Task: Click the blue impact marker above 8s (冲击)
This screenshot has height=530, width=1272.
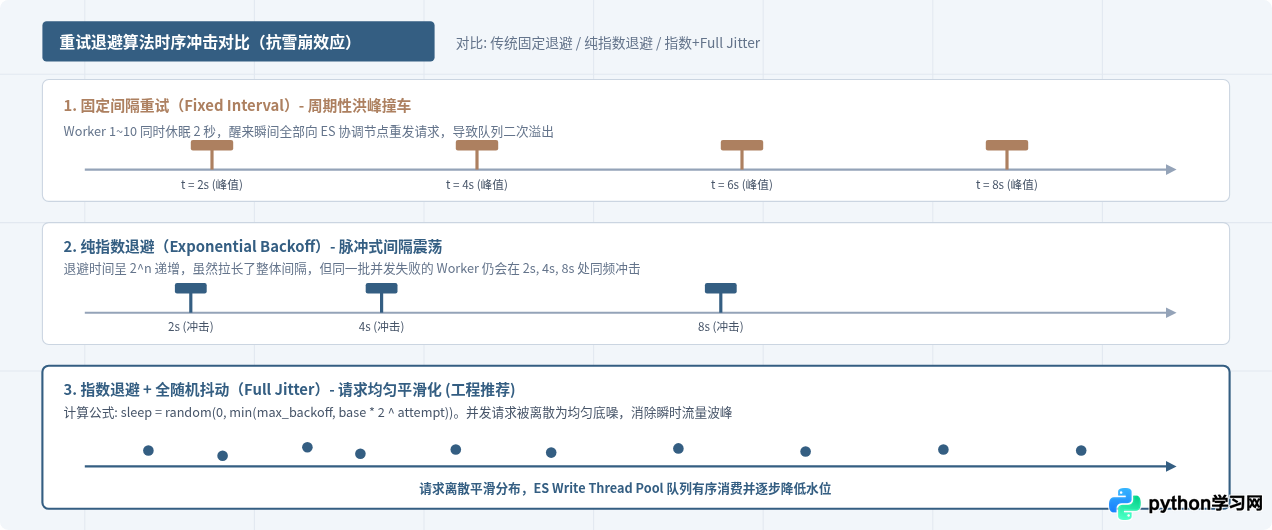Action: 720,288
